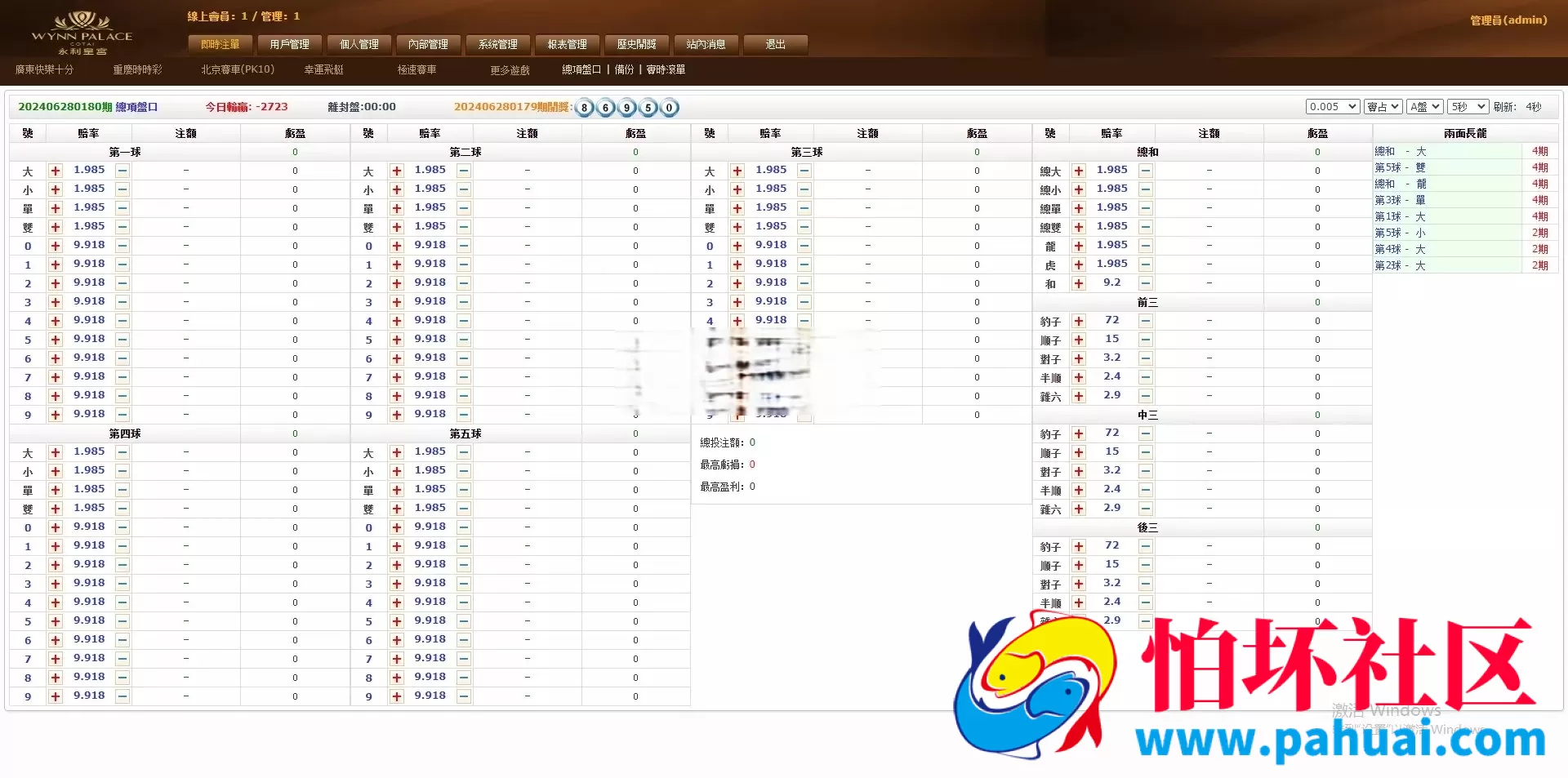
Task: Open the 站內消息 menu
Action: point(706,44)
